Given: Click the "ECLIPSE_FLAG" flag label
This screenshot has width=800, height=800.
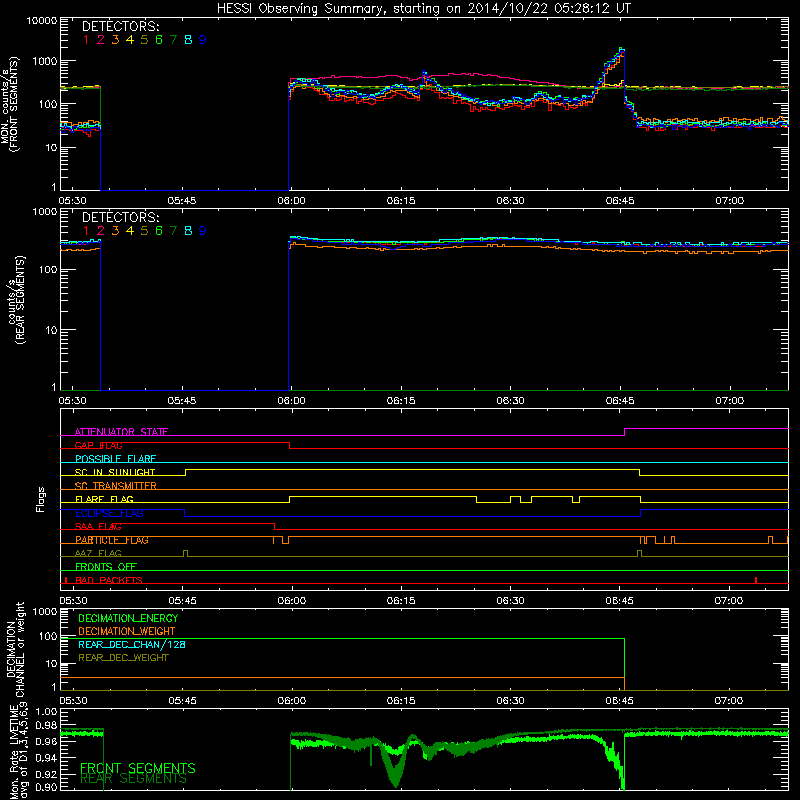Looking at the screenshot, I should [109, 513].
